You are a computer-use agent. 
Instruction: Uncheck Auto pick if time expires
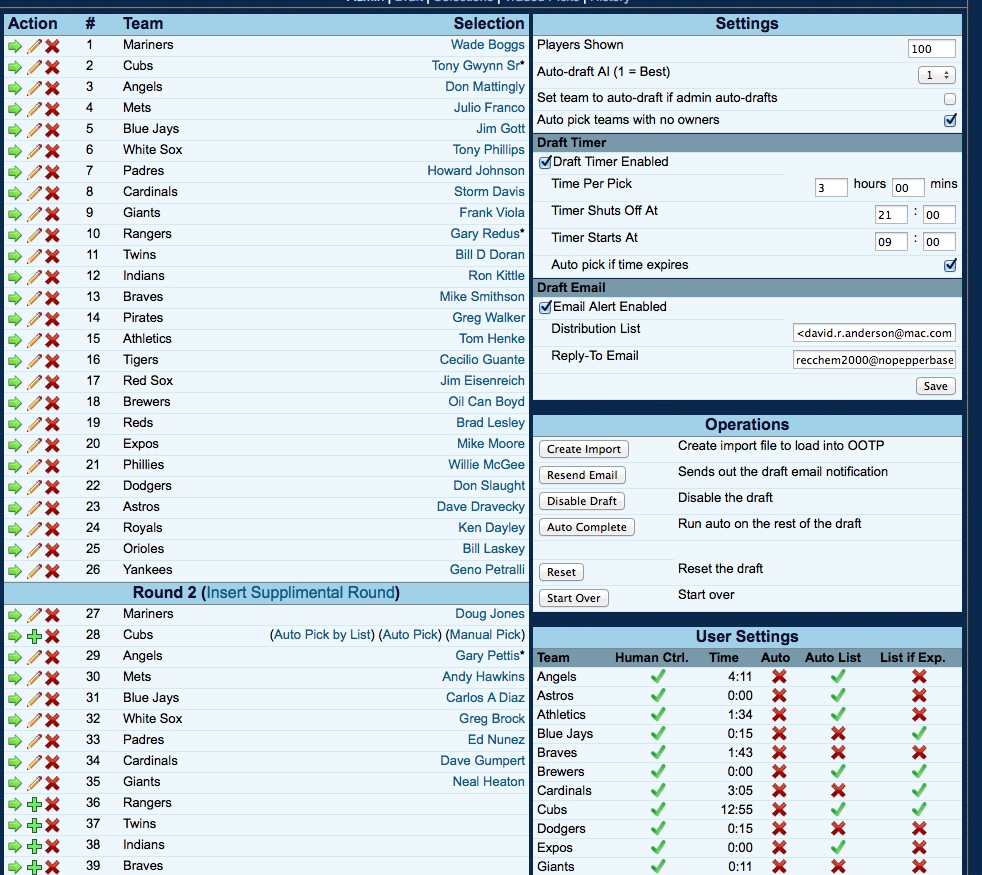pyautogui.click(x=949, y=266)
